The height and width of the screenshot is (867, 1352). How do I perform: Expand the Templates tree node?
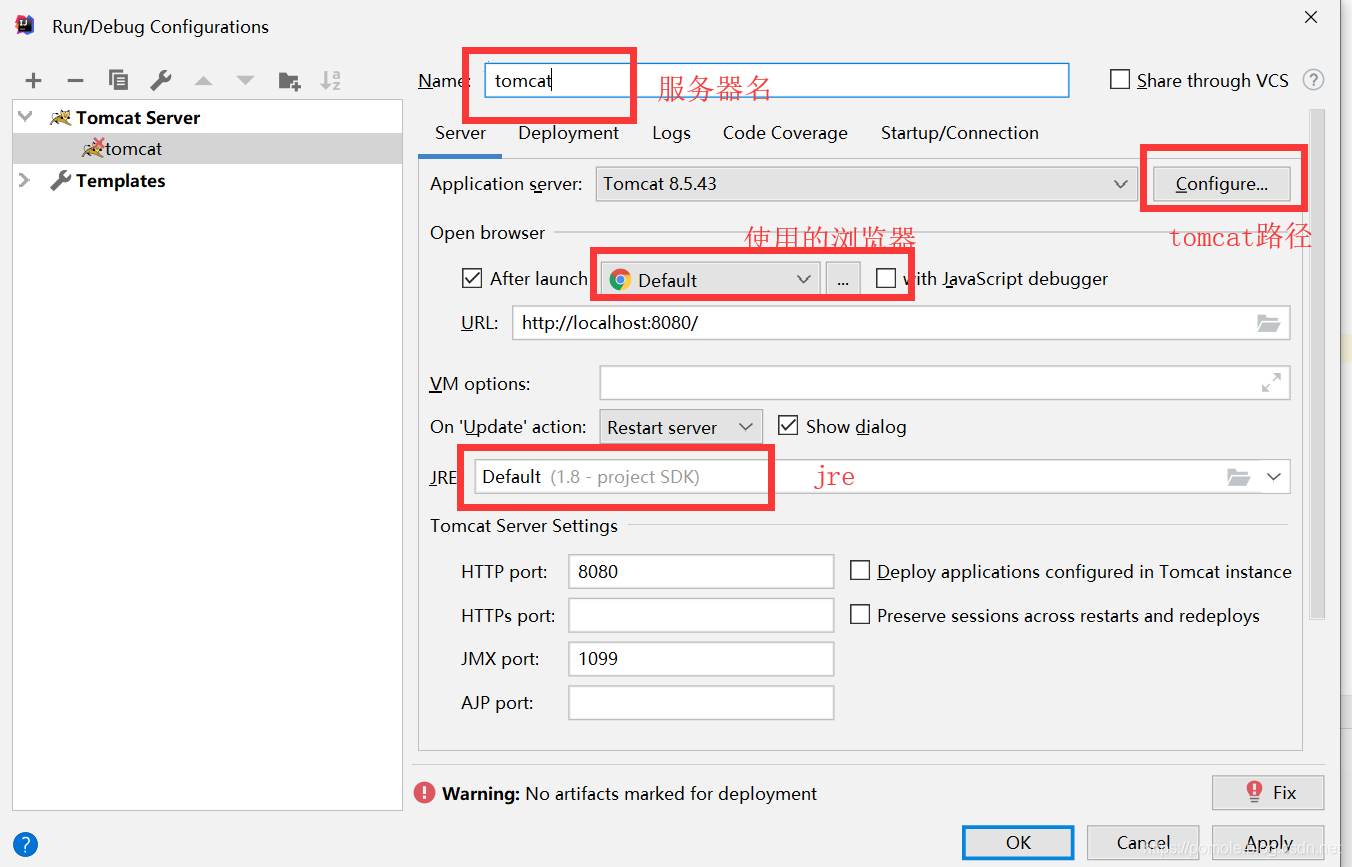pos(26,181)
